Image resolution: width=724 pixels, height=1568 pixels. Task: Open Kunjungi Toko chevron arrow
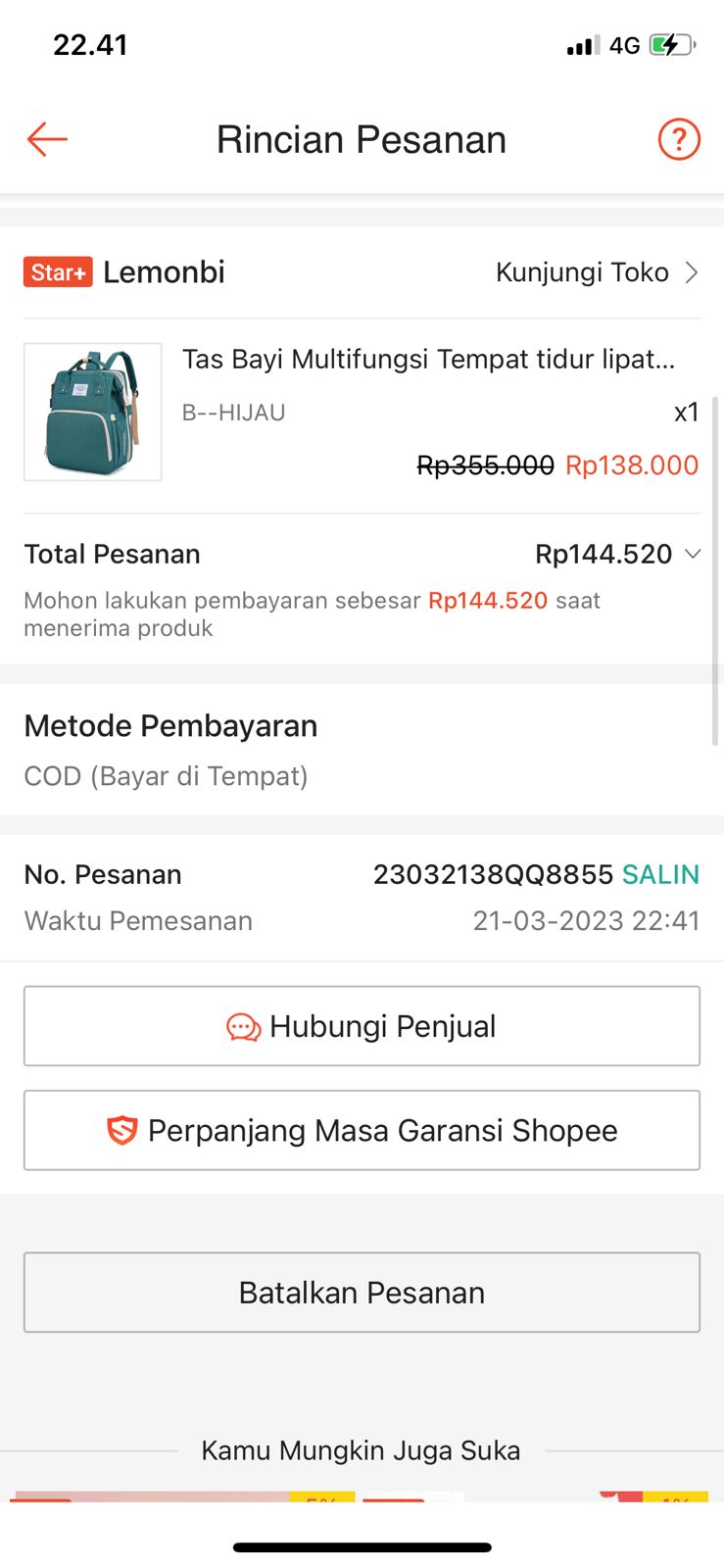[x=692, y=272]
